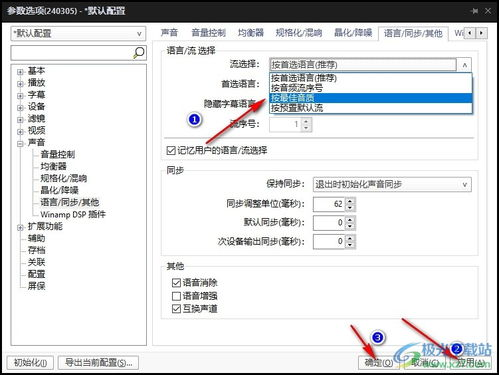This screenshot has width=499, height=375.
Task: Choose 按音频流序号 from list
Action: click(371, 88)
